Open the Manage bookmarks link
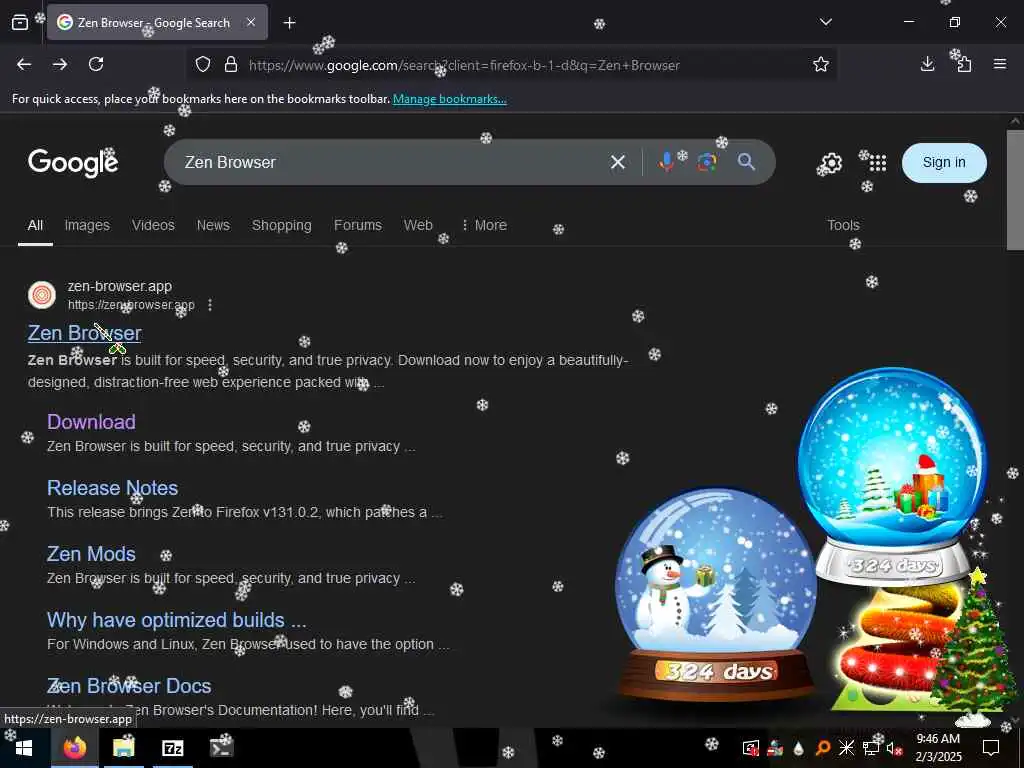 coord(449,99)
